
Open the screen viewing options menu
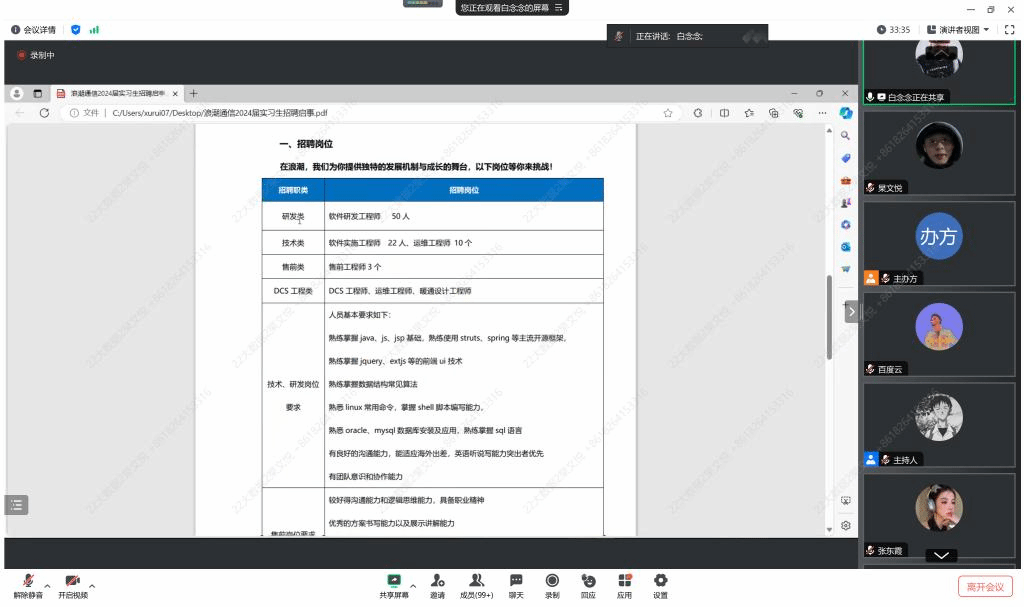click(558, 8)
